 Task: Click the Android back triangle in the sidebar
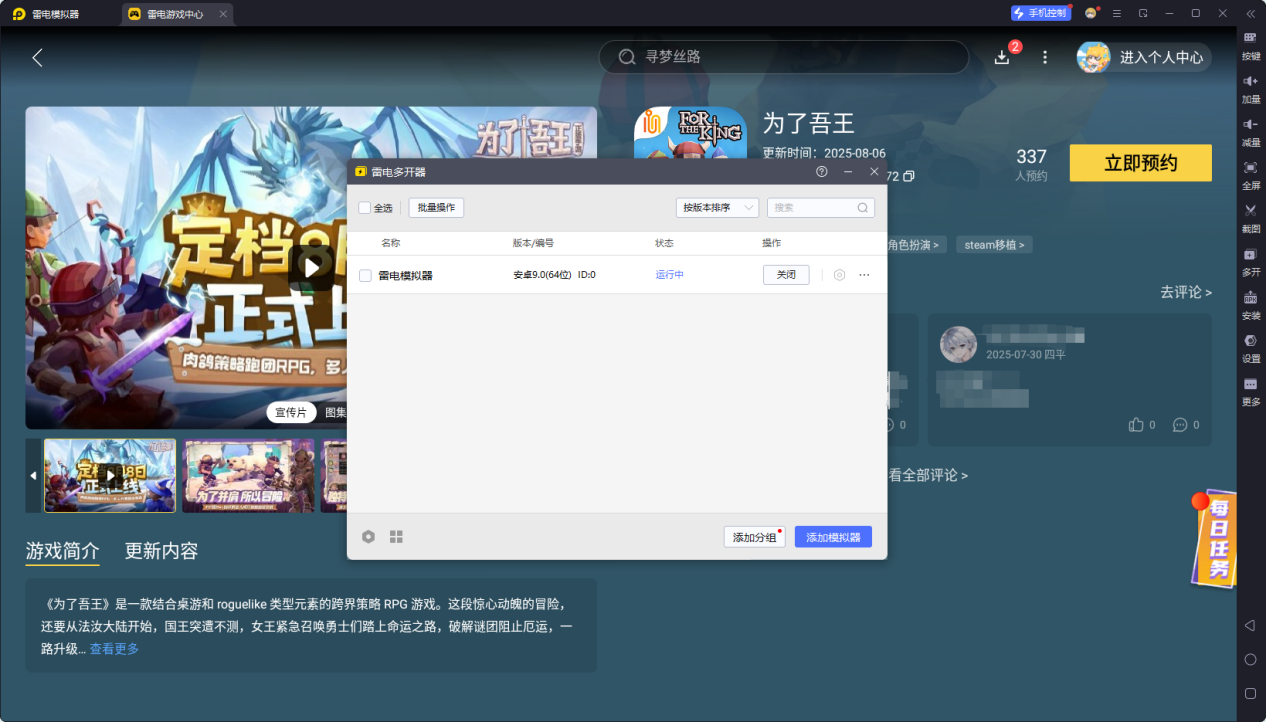(1250, 626)
